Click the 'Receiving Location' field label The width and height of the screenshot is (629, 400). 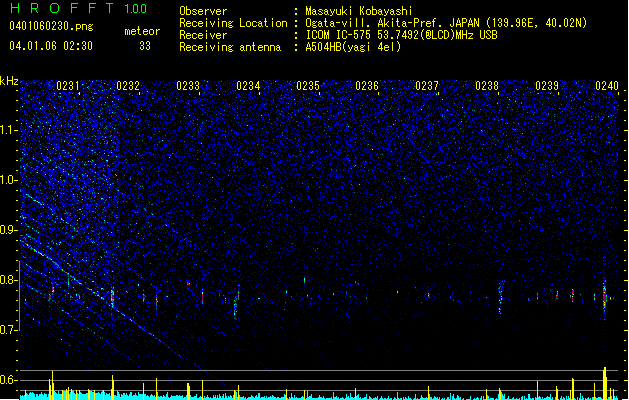pos(233,23)
